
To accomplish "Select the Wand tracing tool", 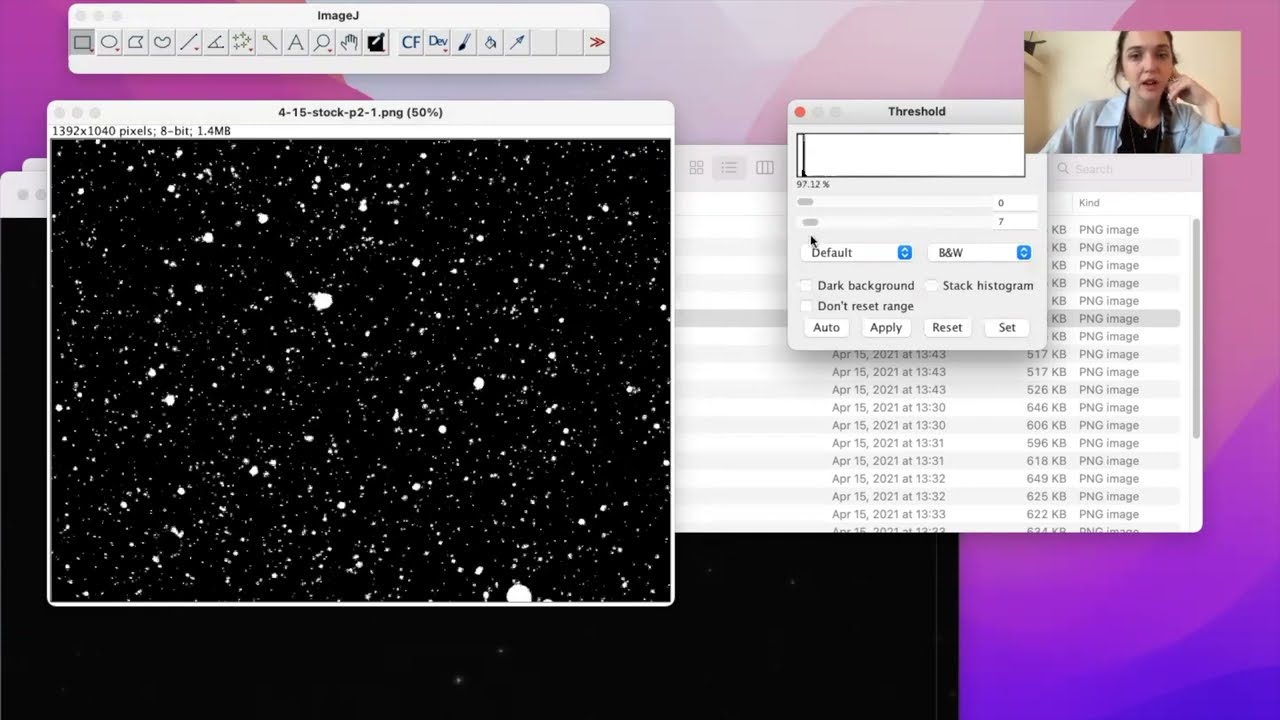I will (269, 42).
